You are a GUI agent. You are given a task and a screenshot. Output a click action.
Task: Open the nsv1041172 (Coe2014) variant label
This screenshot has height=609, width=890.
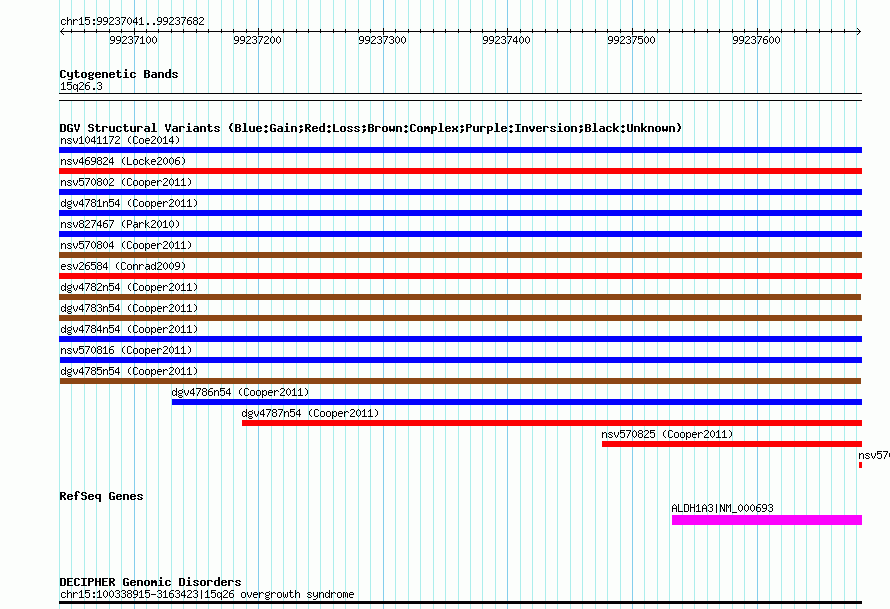click(x=120, y=140)
